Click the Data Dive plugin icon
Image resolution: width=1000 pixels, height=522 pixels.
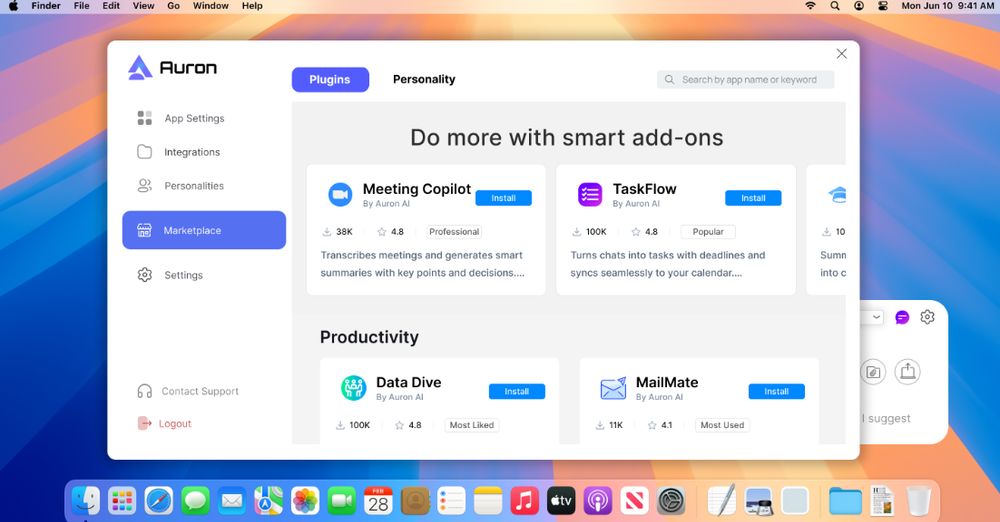coord(353,387)
